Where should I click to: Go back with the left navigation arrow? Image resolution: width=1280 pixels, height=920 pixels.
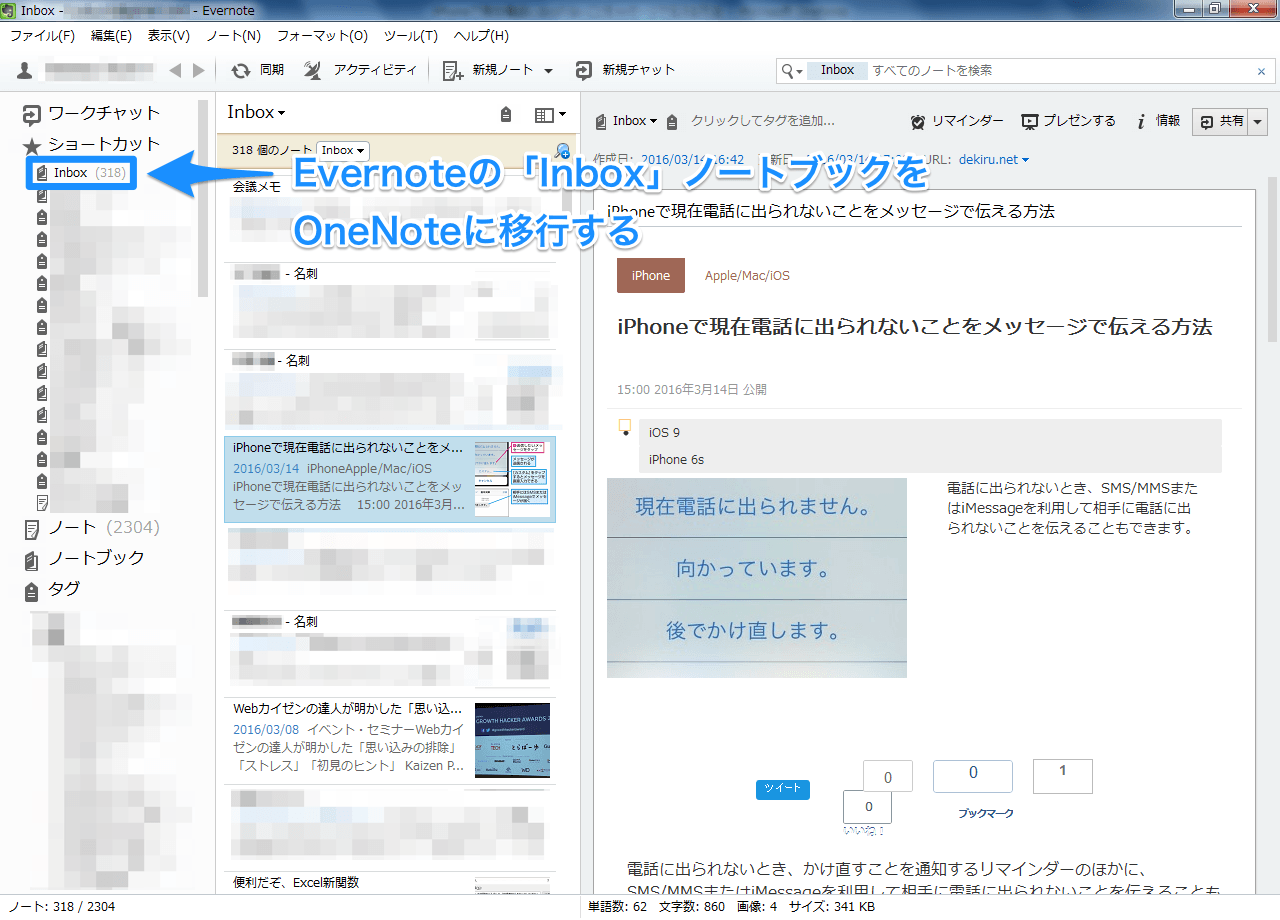(x=176, y=70)
